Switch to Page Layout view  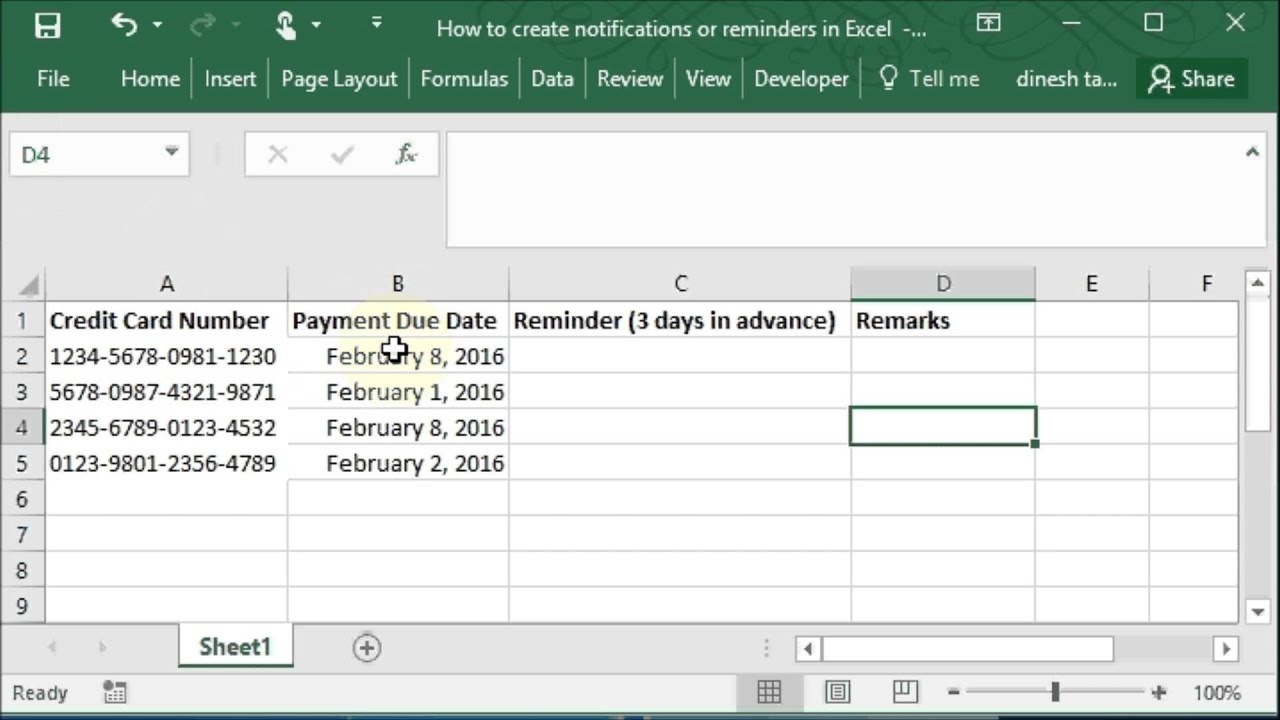tap(837, 692)
